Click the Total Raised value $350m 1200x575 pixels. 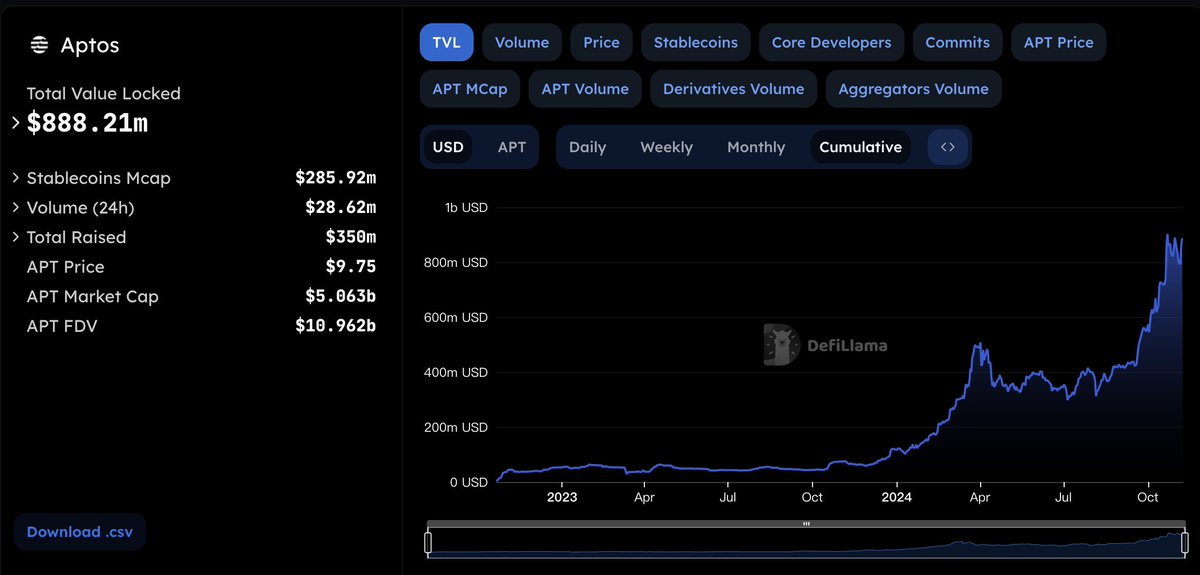coord(350,237)
